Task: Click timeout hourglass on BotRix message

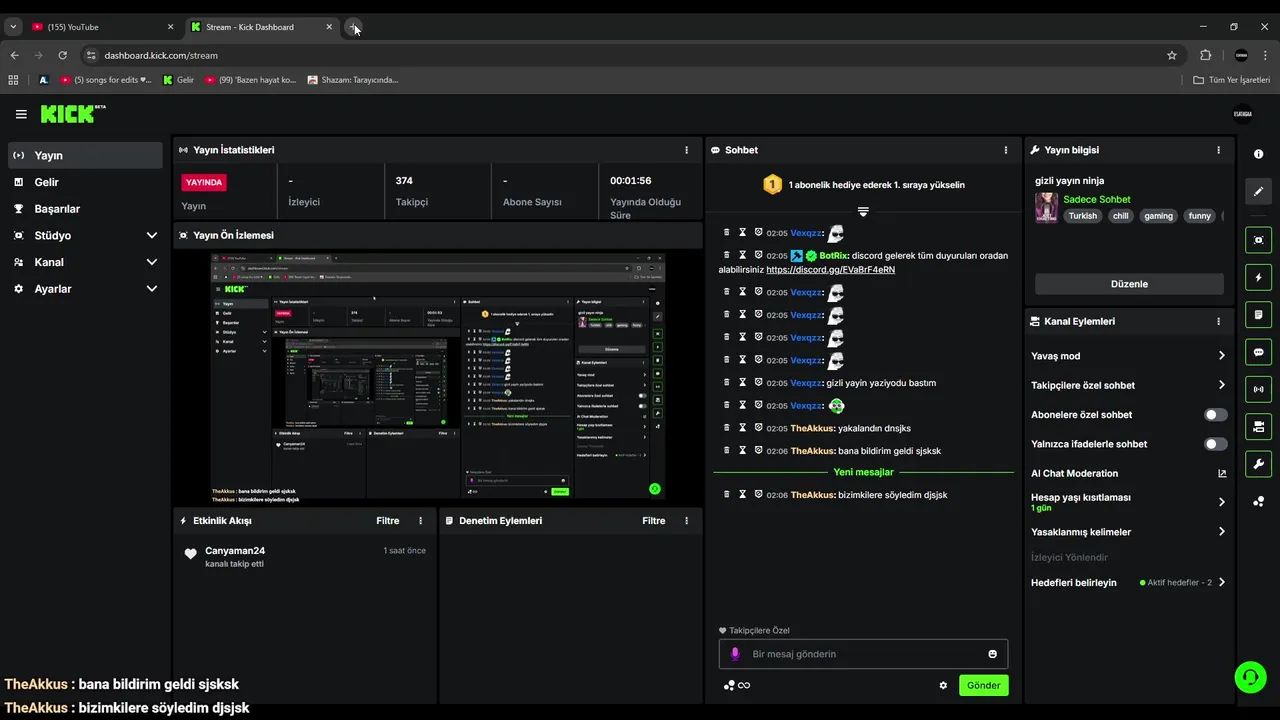Action: tap(743, 255)
